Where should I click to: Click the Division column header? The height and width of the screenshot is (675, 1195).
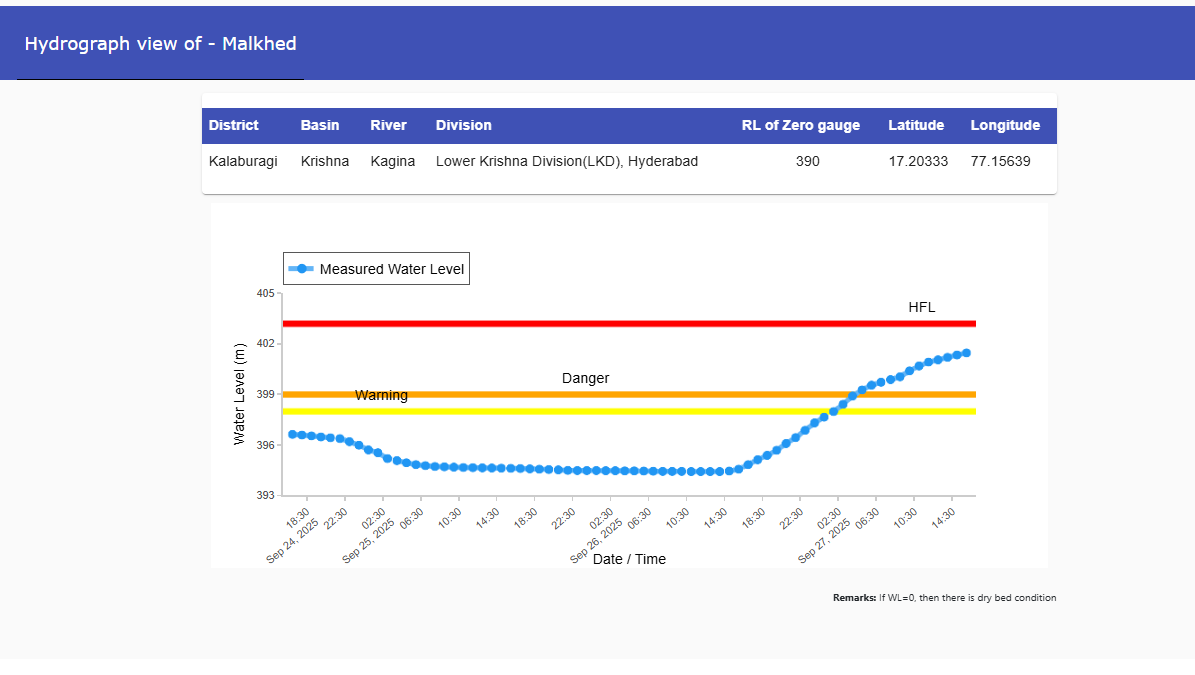(463, 126)
